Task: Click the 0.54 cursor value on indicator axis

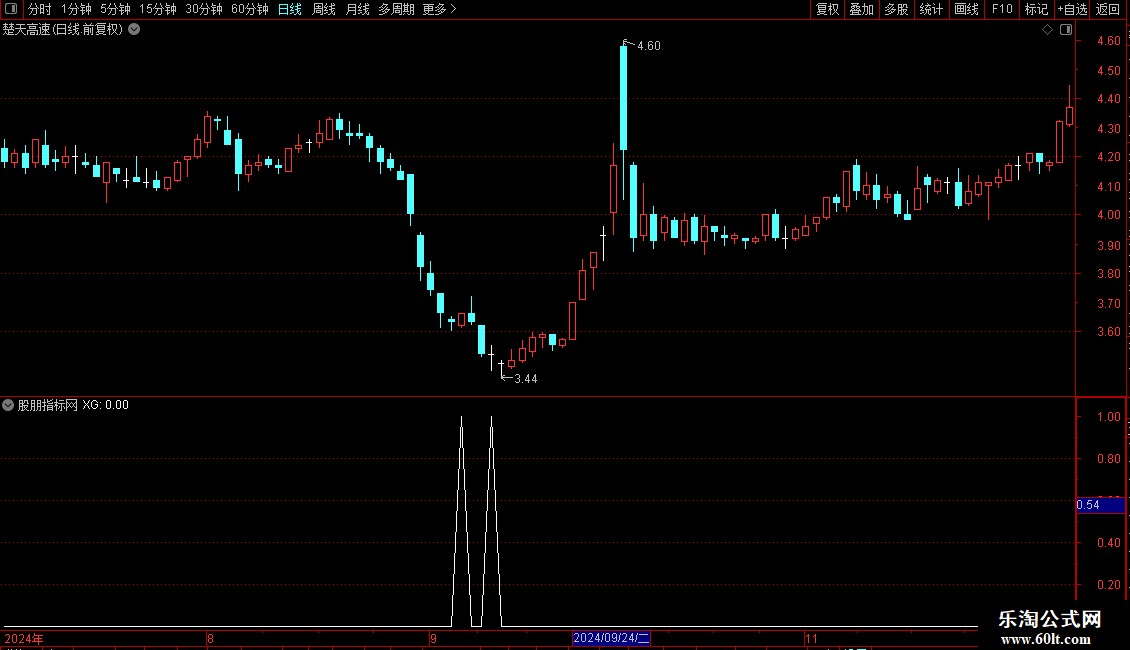Action: 1100,505
